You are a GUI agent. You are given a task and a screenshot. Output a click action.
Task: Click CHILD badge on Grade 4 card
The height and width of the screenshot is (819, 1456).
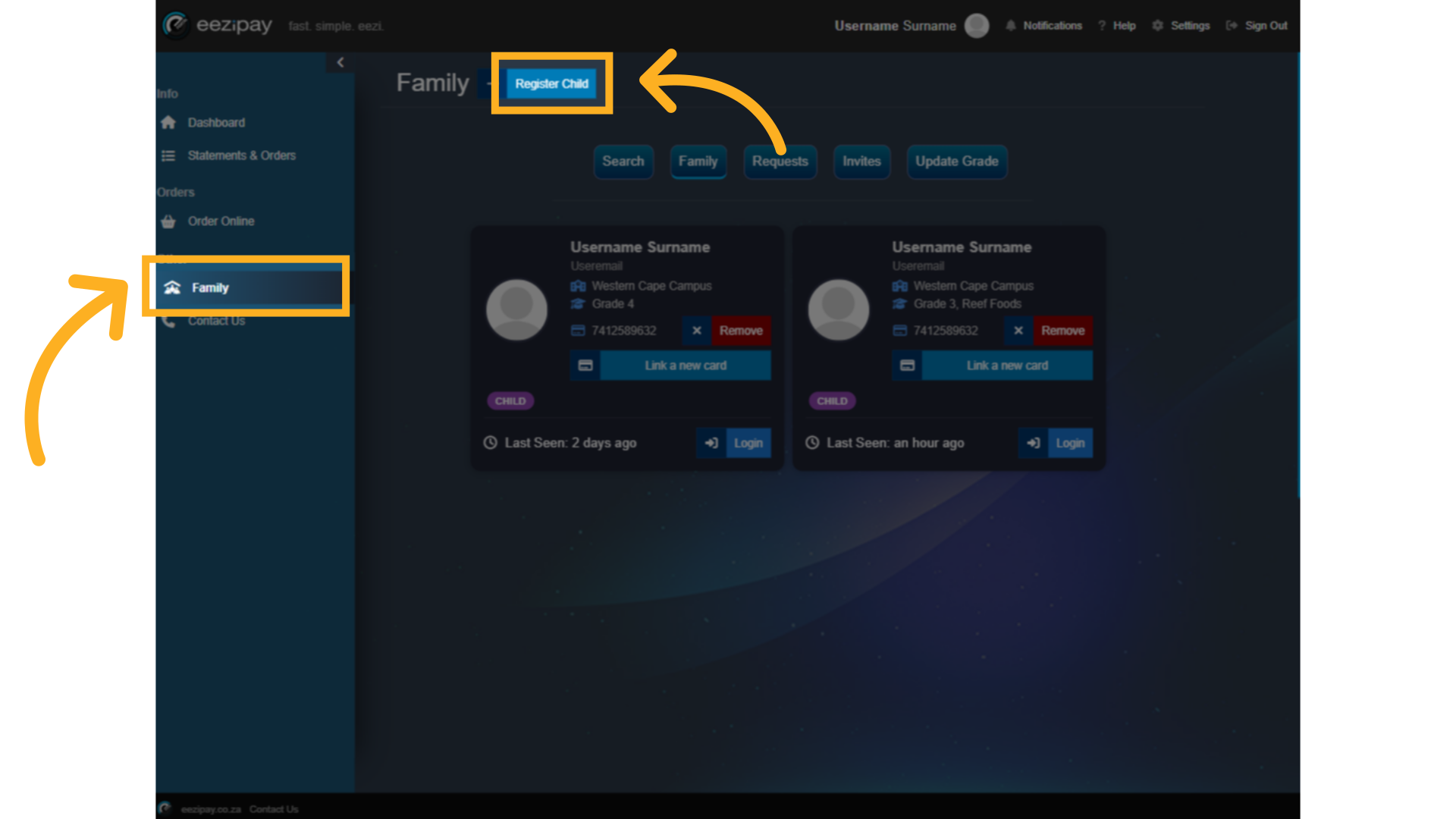click(510, 401)
